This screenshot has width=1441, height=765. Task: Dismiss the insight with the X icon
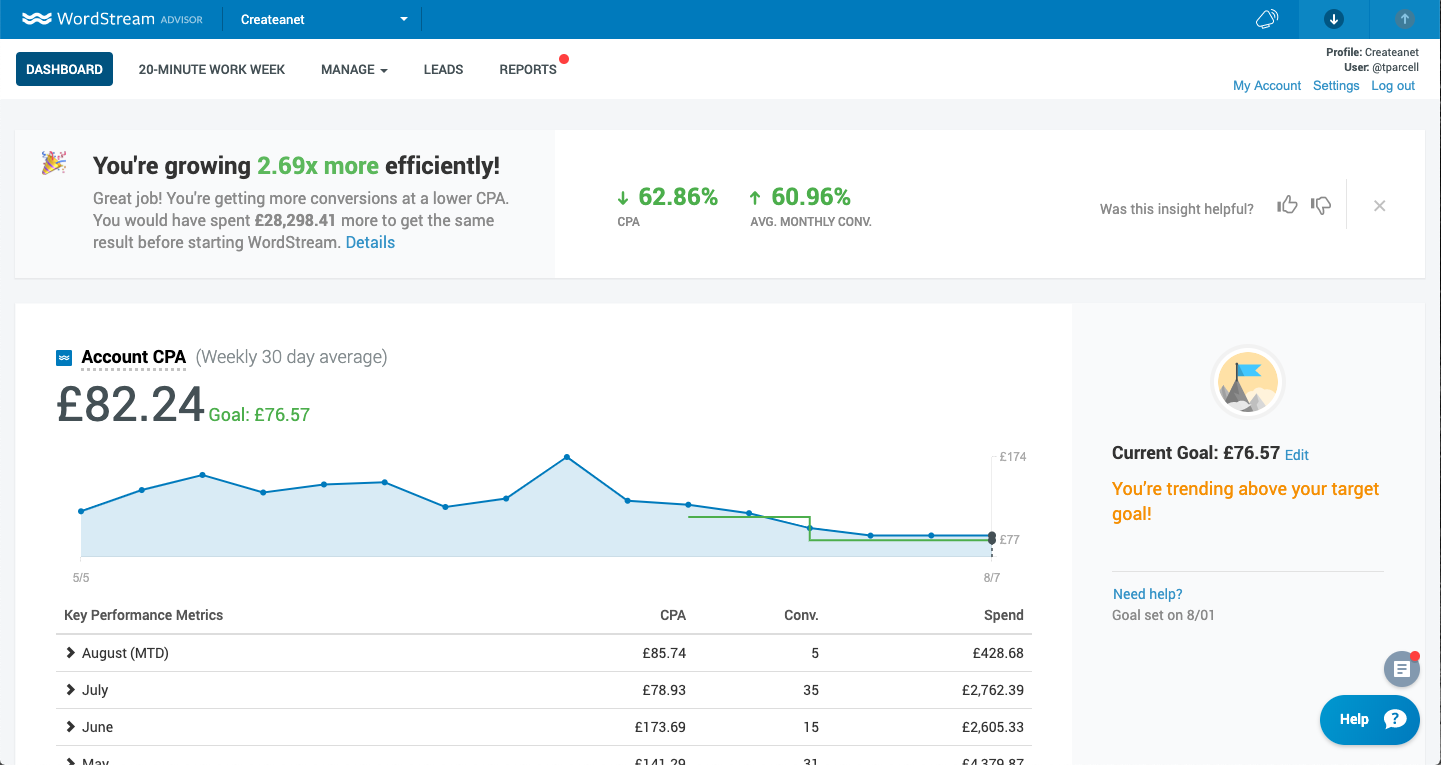1379,206
